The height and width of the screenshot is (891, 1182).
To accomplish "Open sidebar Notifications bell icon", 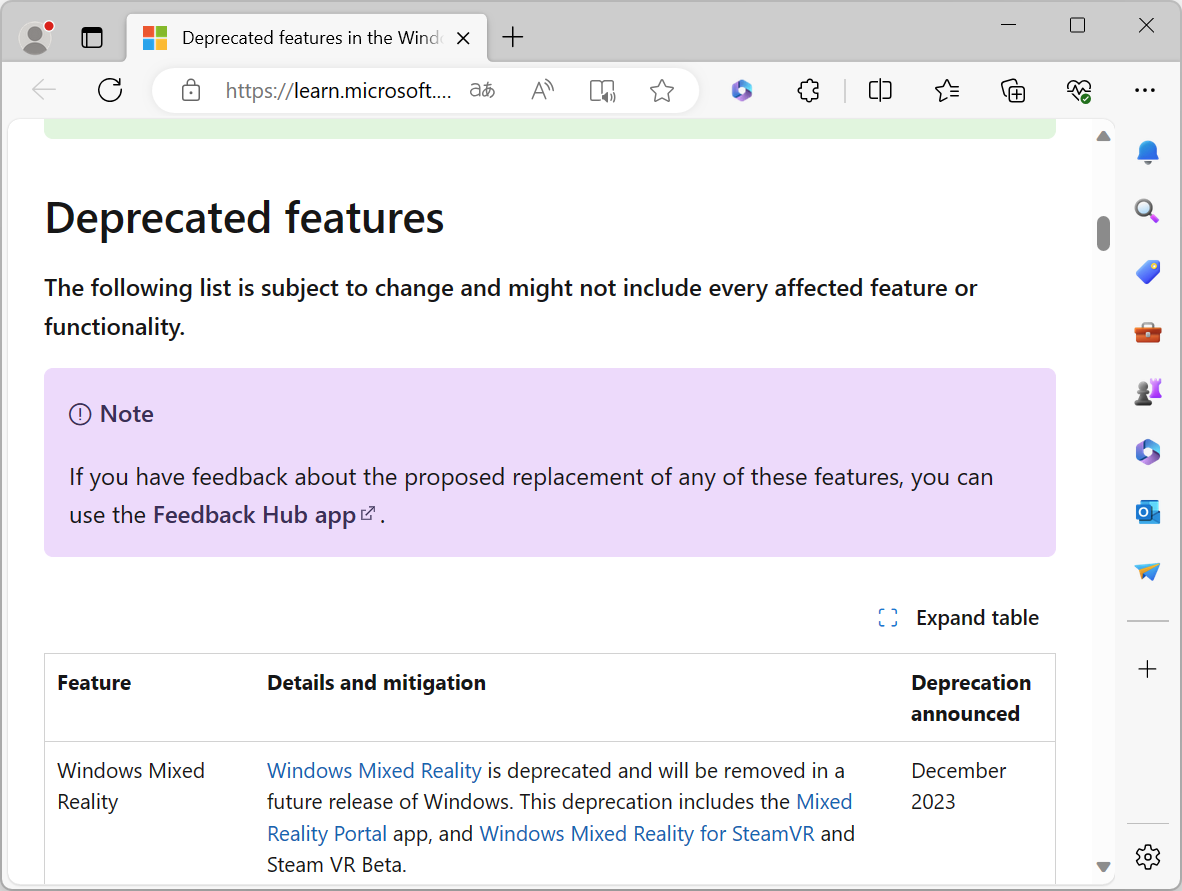I will 1147,152.
